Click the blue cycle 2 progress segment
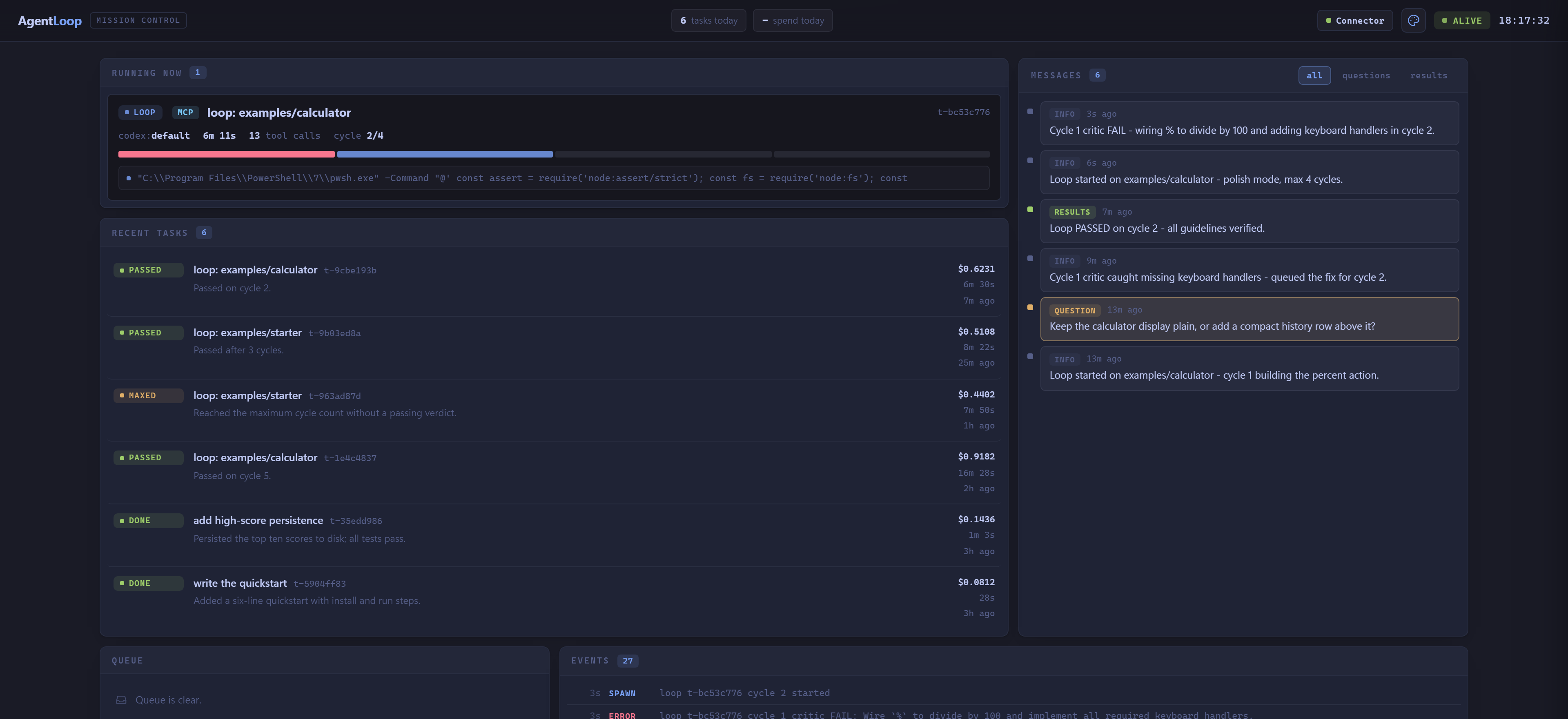 coord(445,155)
